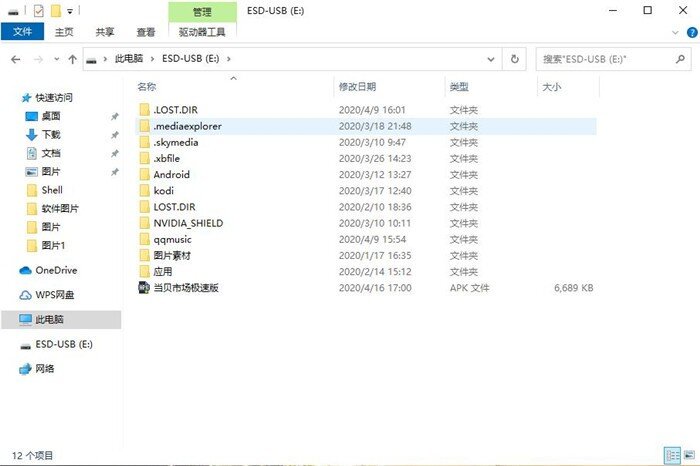Screen dimensions: 700x466
Task: Open the .LOST.DIR folder icon
Action: [x=144, y=110]
